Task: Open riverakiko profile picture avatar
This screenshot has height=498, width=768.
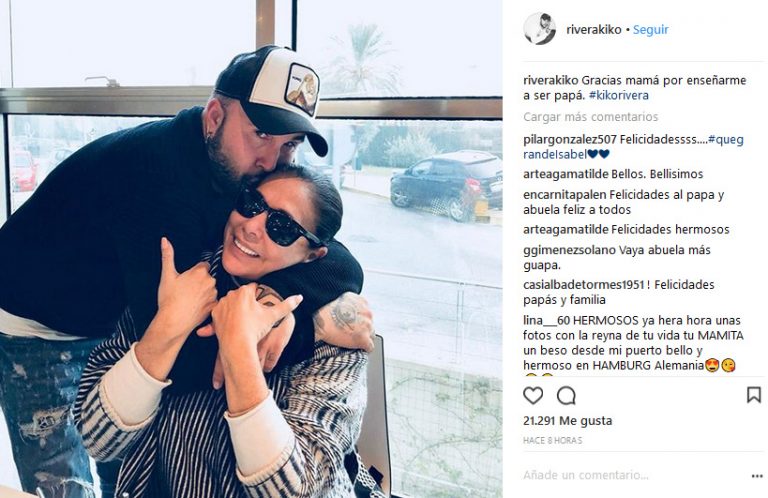Action: tap(539, 29)
